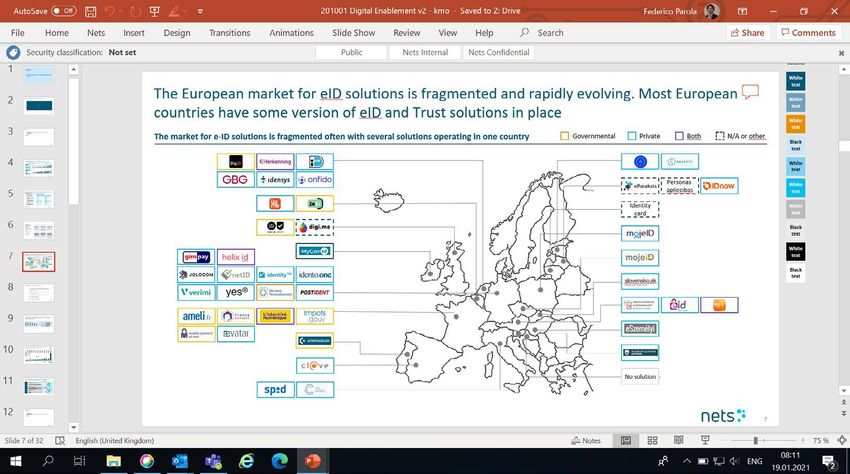
Task: Click the zoom slider handle
Action: [755, 440]
